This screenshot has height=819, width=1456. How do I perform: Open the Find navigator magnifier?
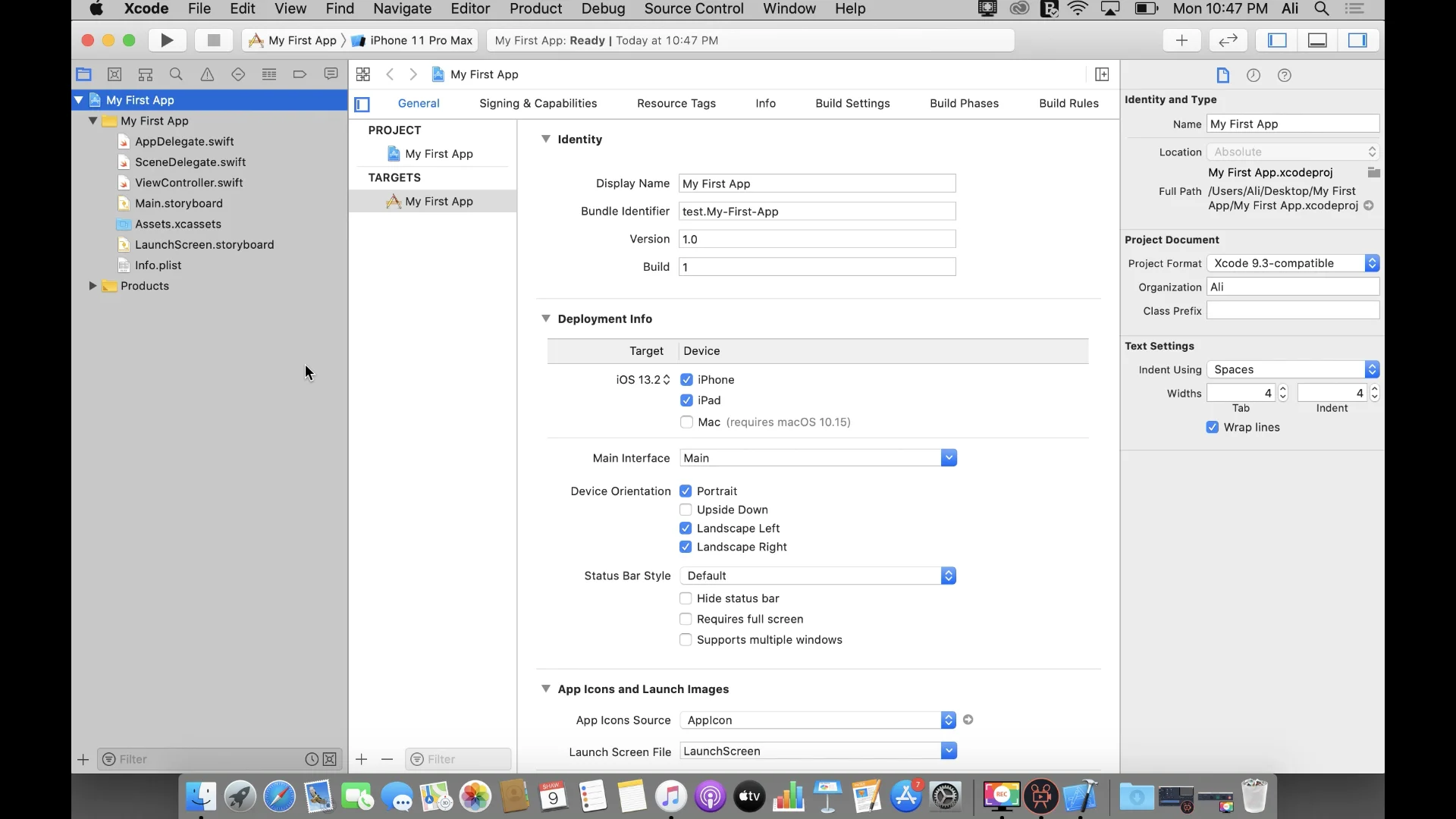point(176,74)
